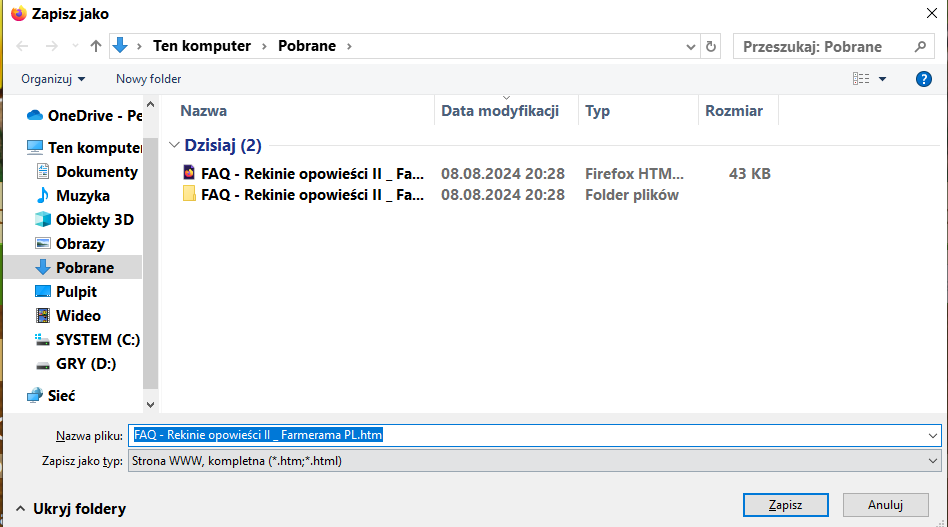Open Zapisz jako typ combo box

pyautogui.click(x=534, y=461)
